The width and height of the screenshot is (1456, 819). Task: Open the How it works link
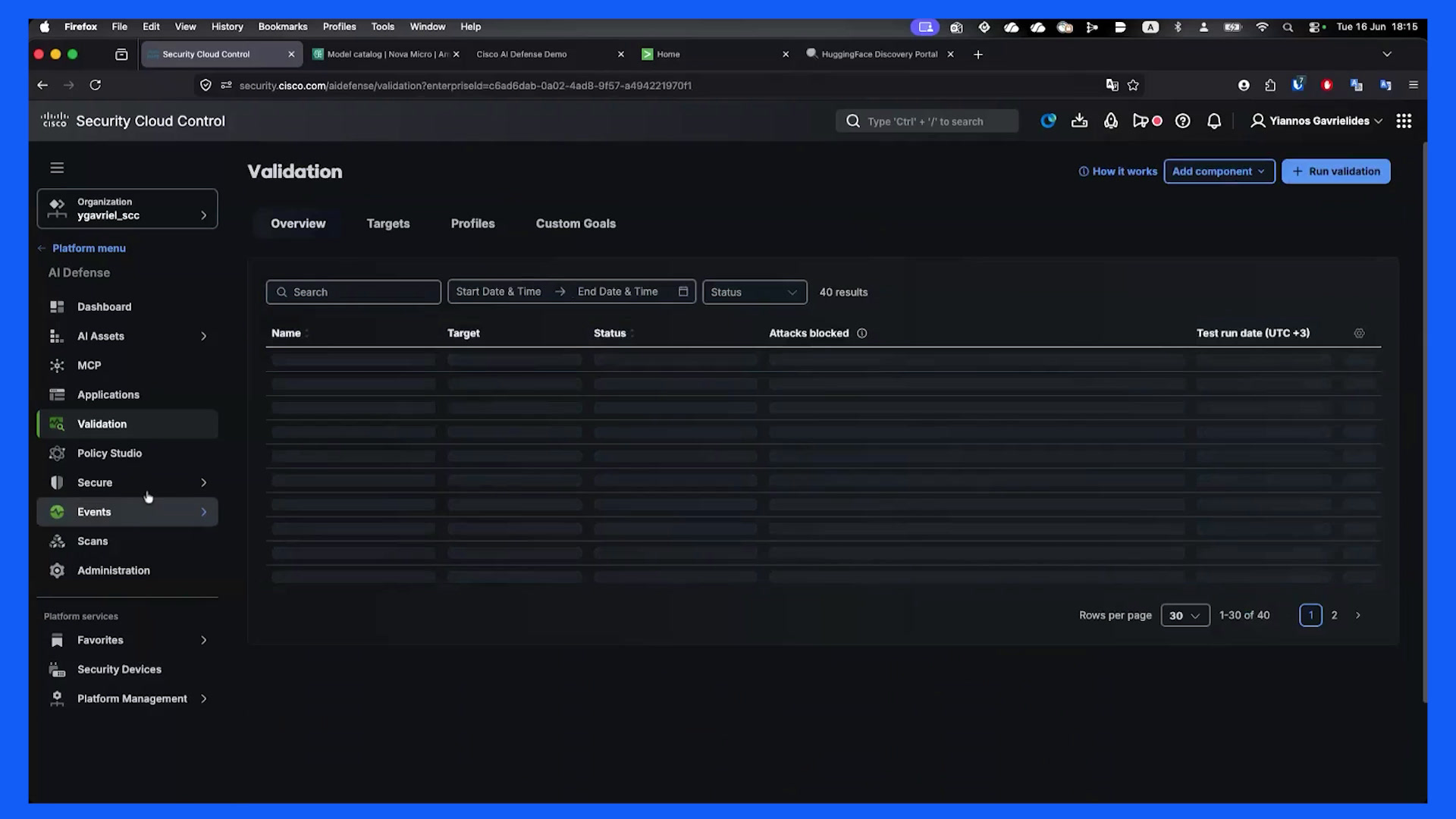[x=1118, y=172]
